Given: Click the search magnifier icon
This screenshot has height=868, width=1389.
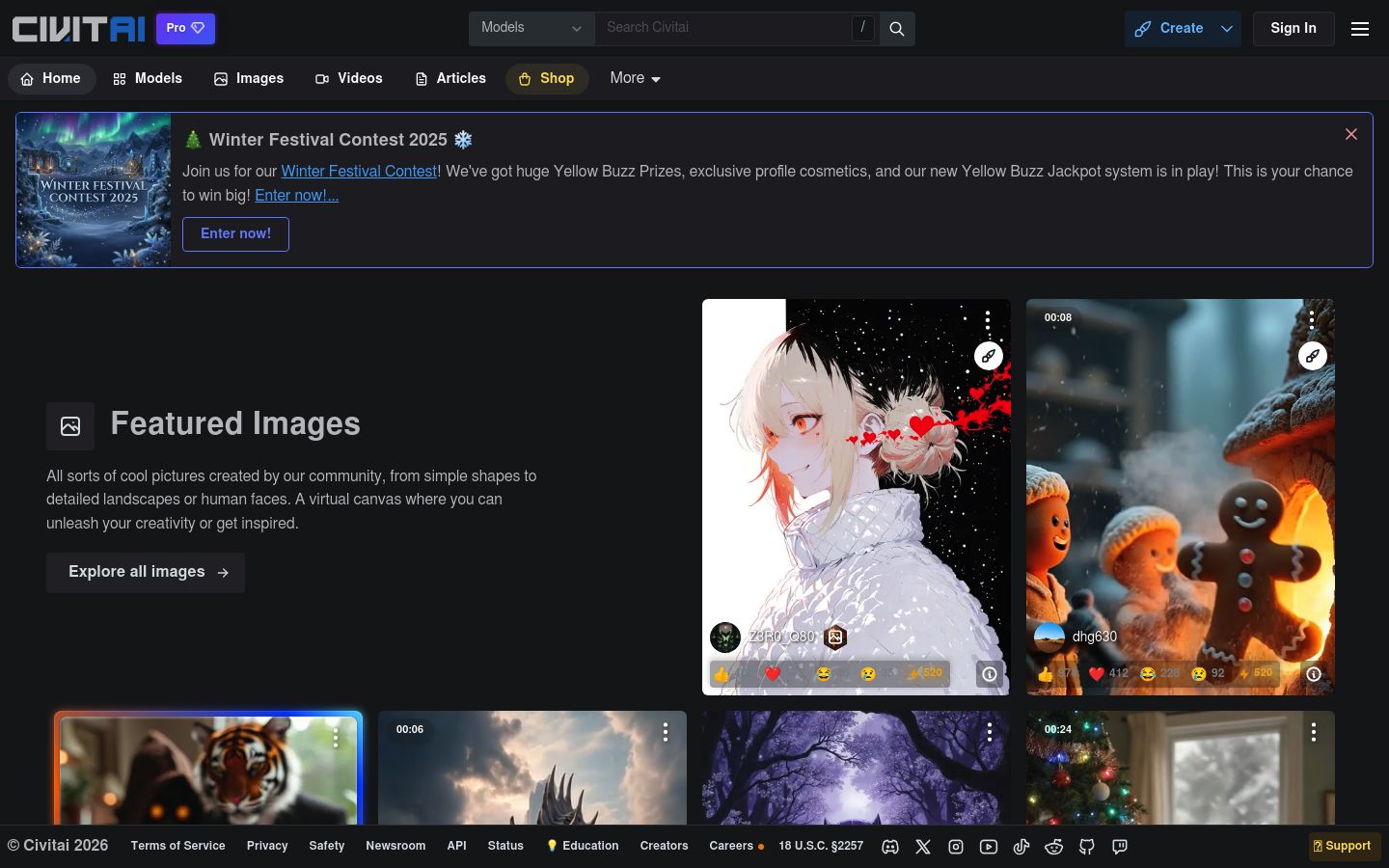Looking at the screenshot, I should (x=897, y=29).
